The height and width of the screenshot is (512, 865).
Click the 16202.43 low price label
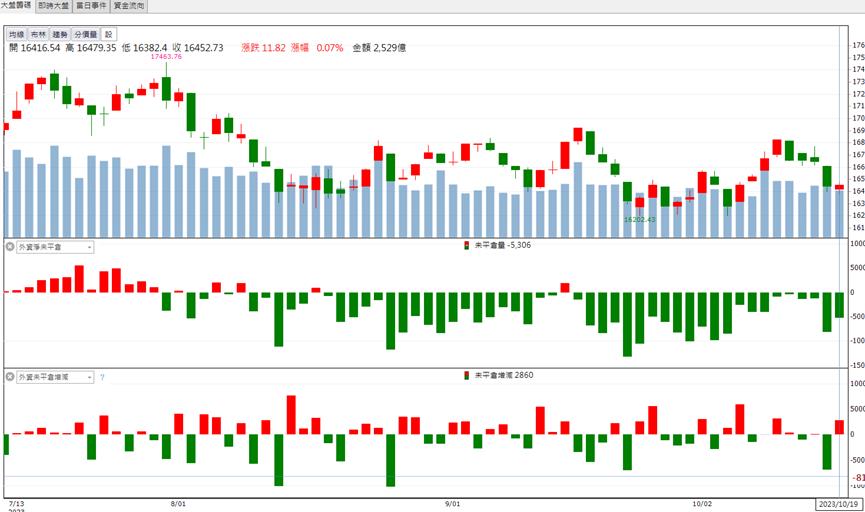pyautogui.click(x=639, y=220)
